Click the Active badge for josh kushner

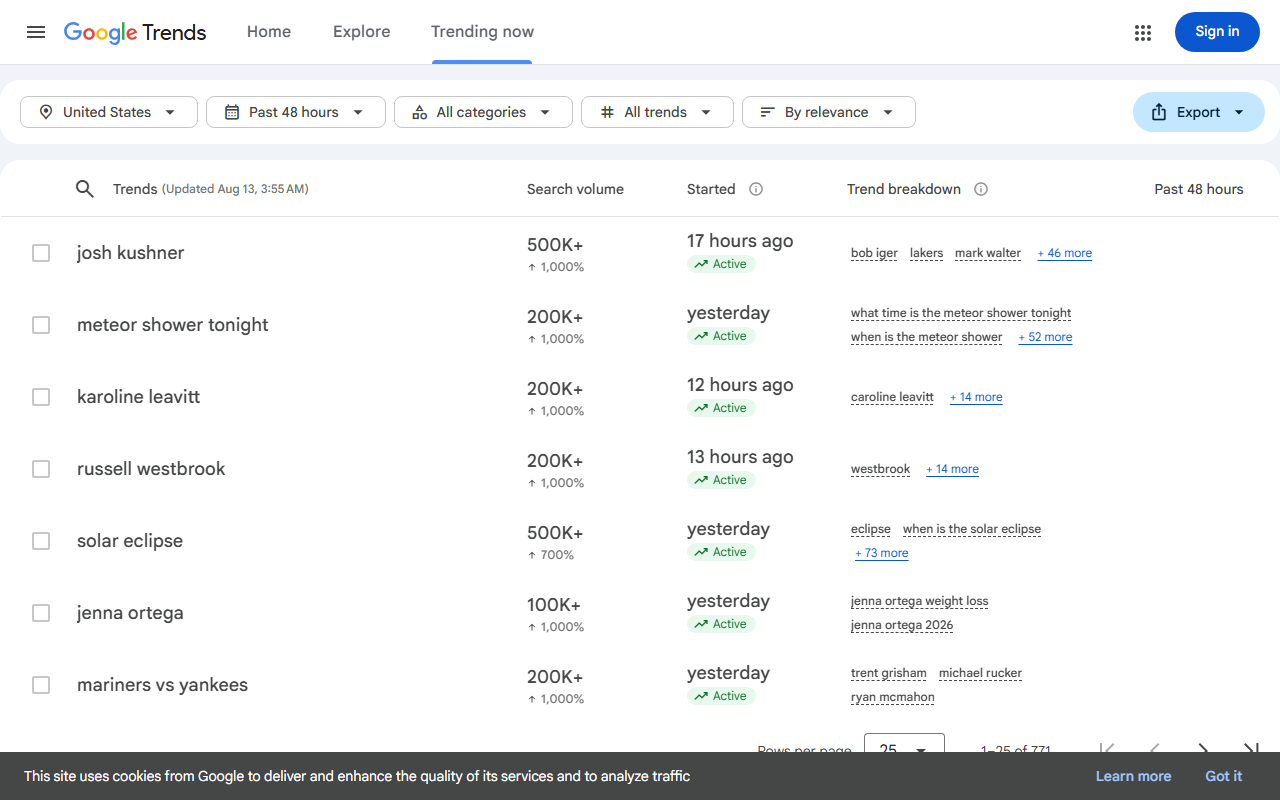point(721,264)
